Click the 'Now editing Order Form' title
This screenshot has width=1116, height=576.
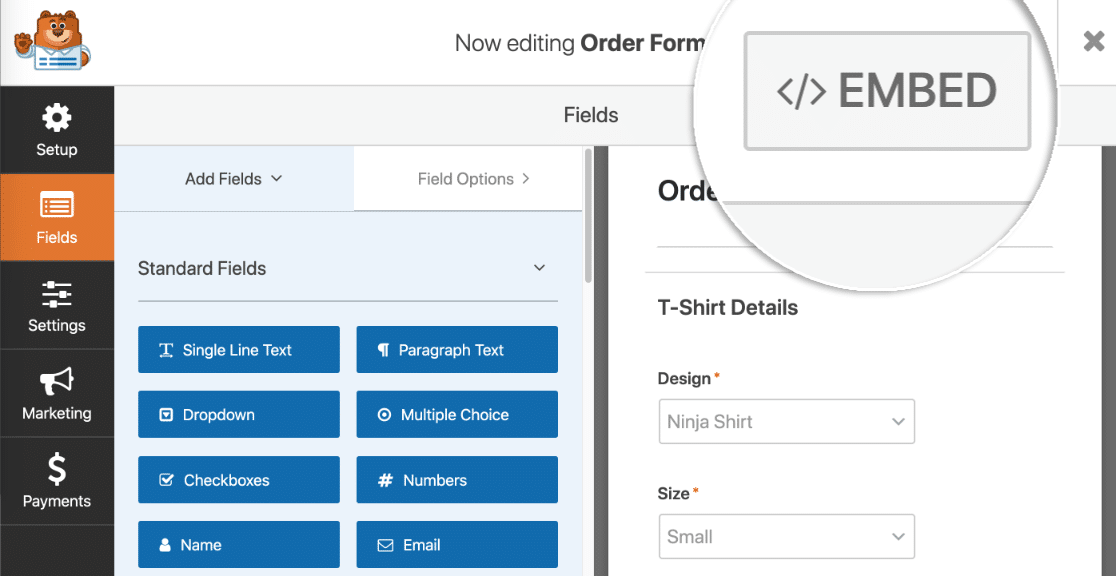pos(579,43)
